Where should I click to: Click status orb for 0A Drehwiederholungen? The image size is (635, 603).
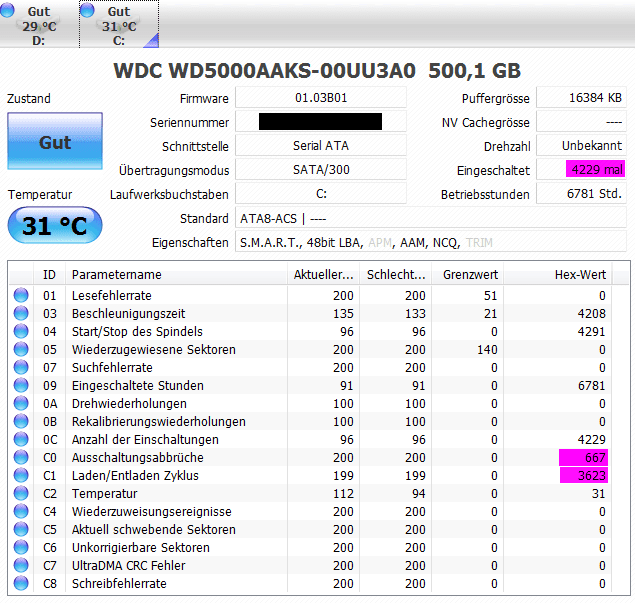(21, 403)
